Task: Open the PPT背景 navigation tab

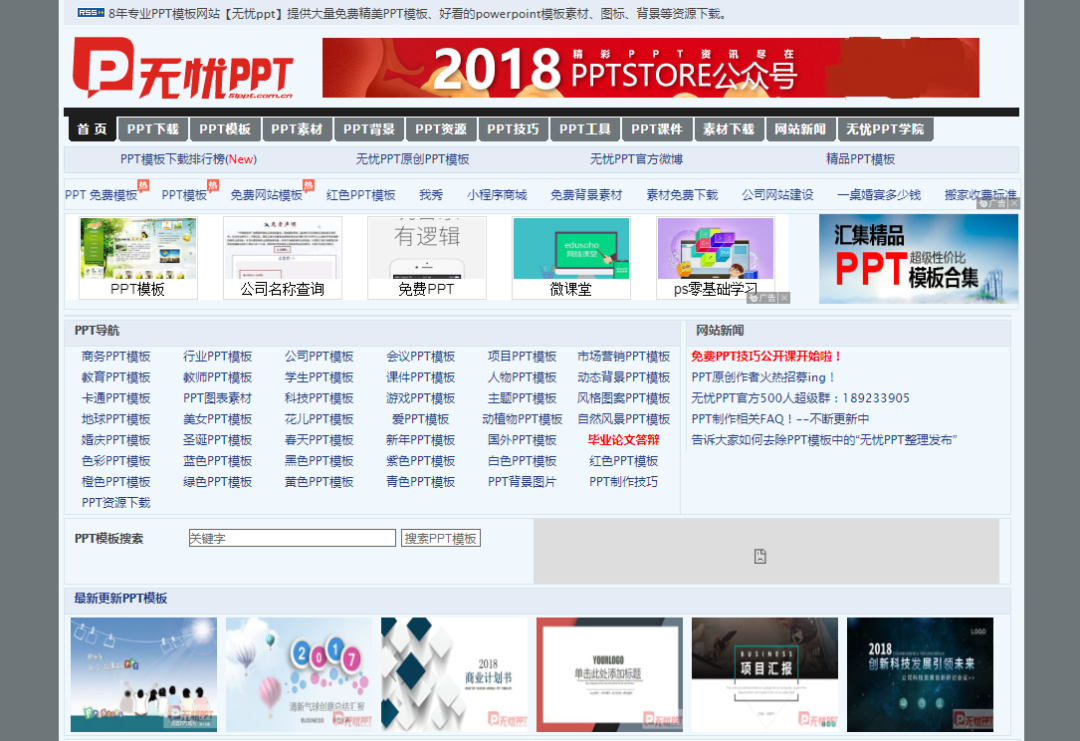Action: 368,129
